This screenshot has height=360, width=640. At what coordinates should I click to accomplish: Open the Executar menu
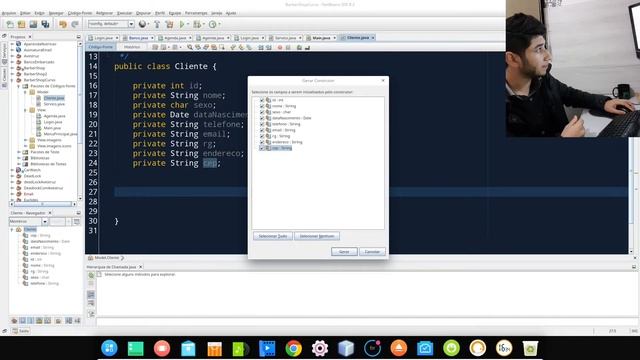124,13
